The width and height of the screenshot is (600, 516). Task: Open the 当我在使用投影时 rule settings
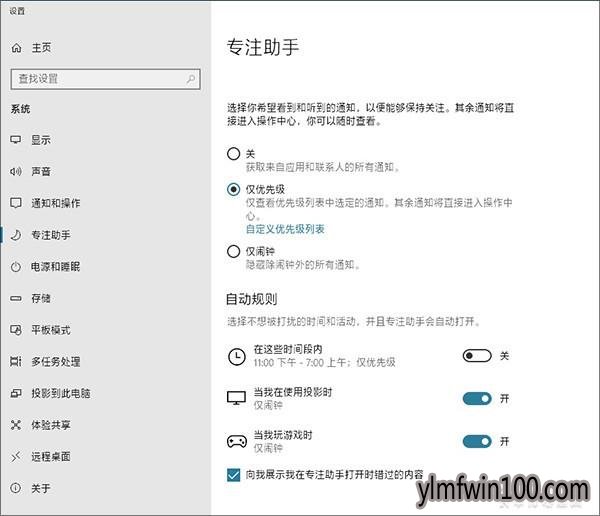click(293, 392)
